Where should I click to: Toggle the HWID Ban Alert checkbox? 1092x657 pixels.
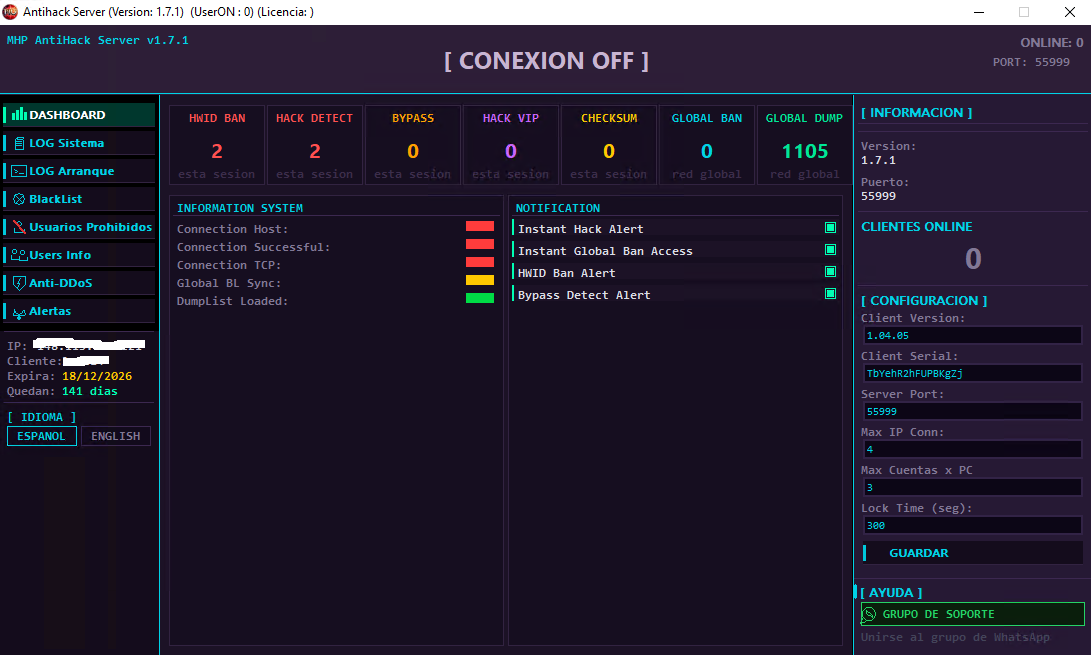click(x=830, y=272)
